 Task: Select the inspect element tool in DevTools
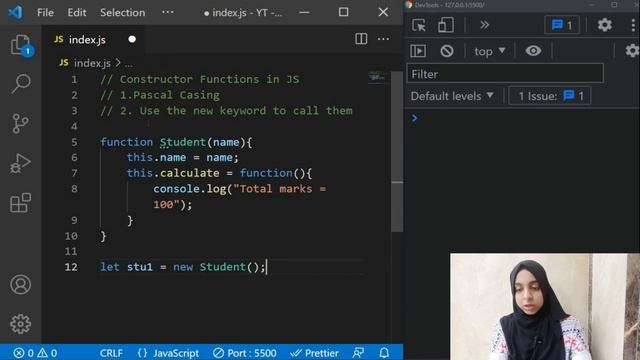coord(419,25)
